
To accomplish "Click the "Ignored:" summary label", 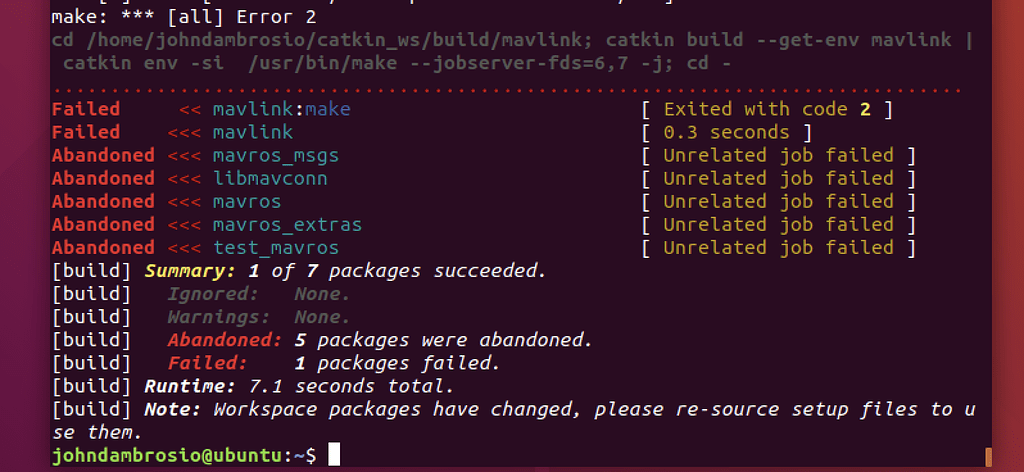I will pyautogui.click(x=213, y=293).
